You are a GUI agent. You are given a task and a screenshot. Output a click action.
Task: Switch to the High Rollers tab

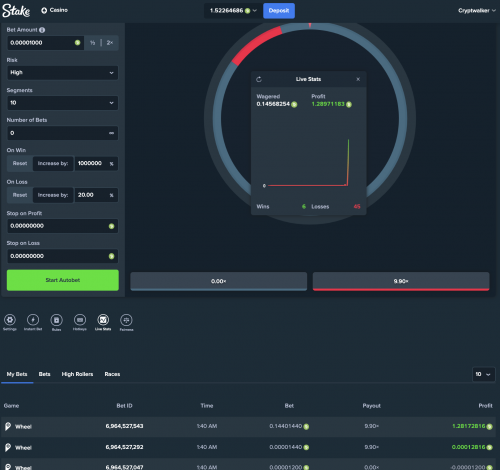[77, 374]
